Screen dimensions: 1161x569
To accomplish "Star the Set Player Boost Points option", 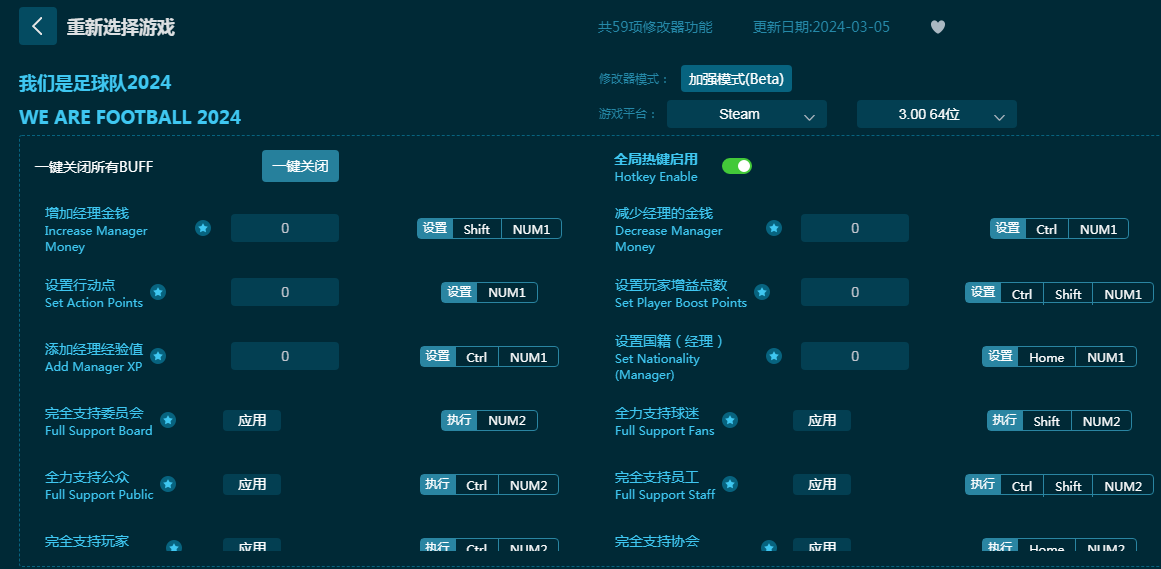I will point(762,292).
